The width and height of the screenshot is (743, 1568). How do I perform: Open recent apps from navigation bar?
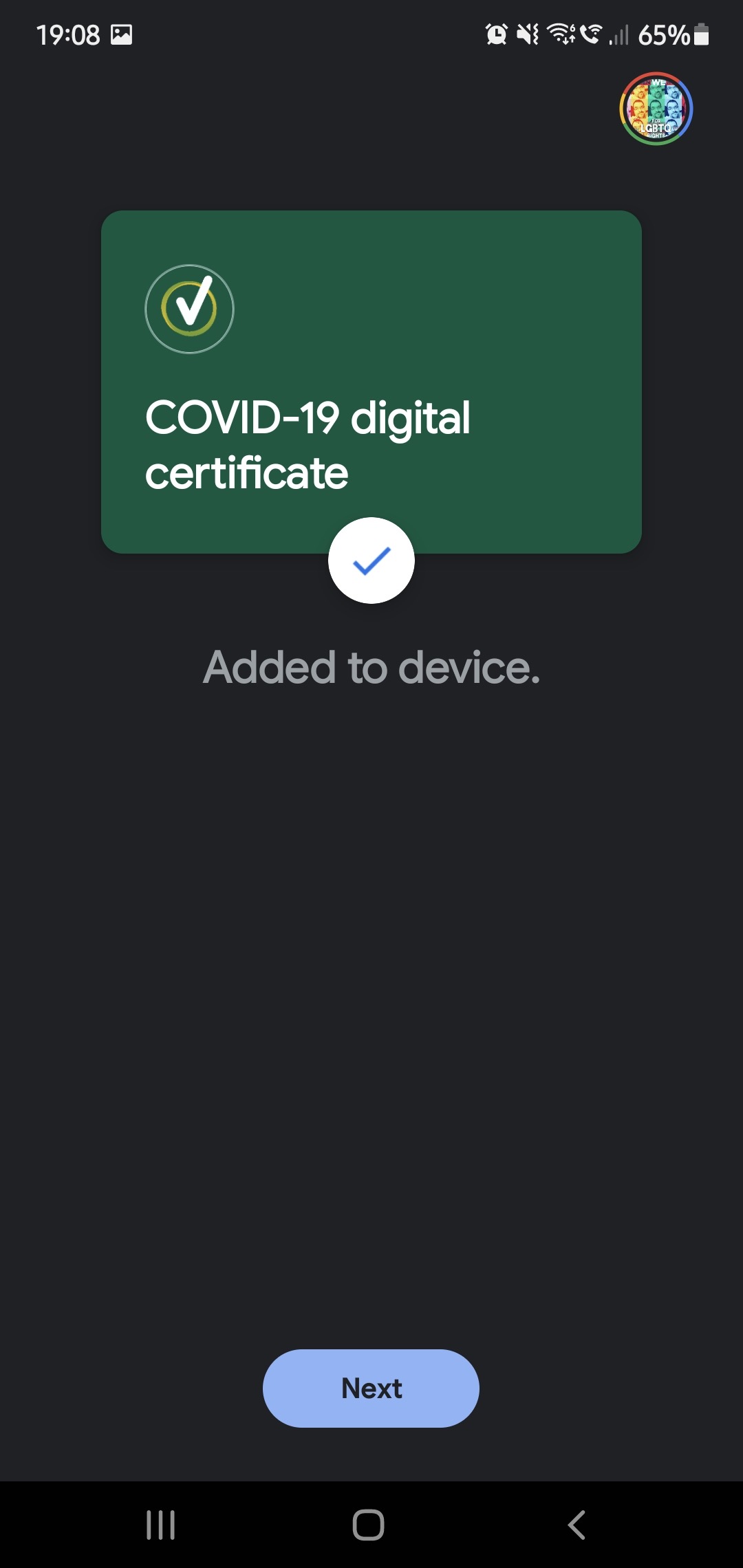[161, 1525]
